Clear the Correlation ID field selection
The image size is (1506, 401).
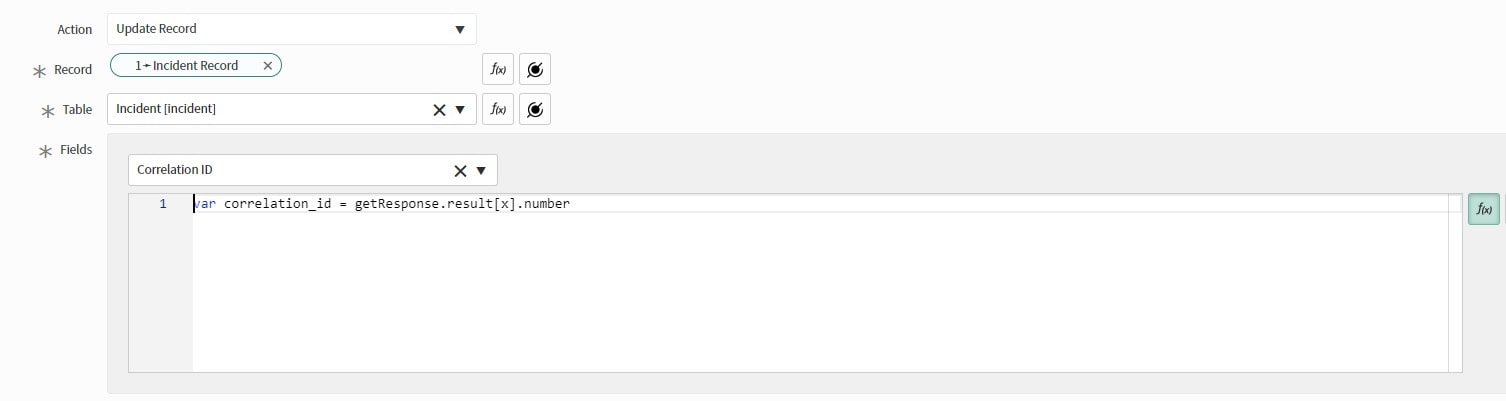(460, 171)
